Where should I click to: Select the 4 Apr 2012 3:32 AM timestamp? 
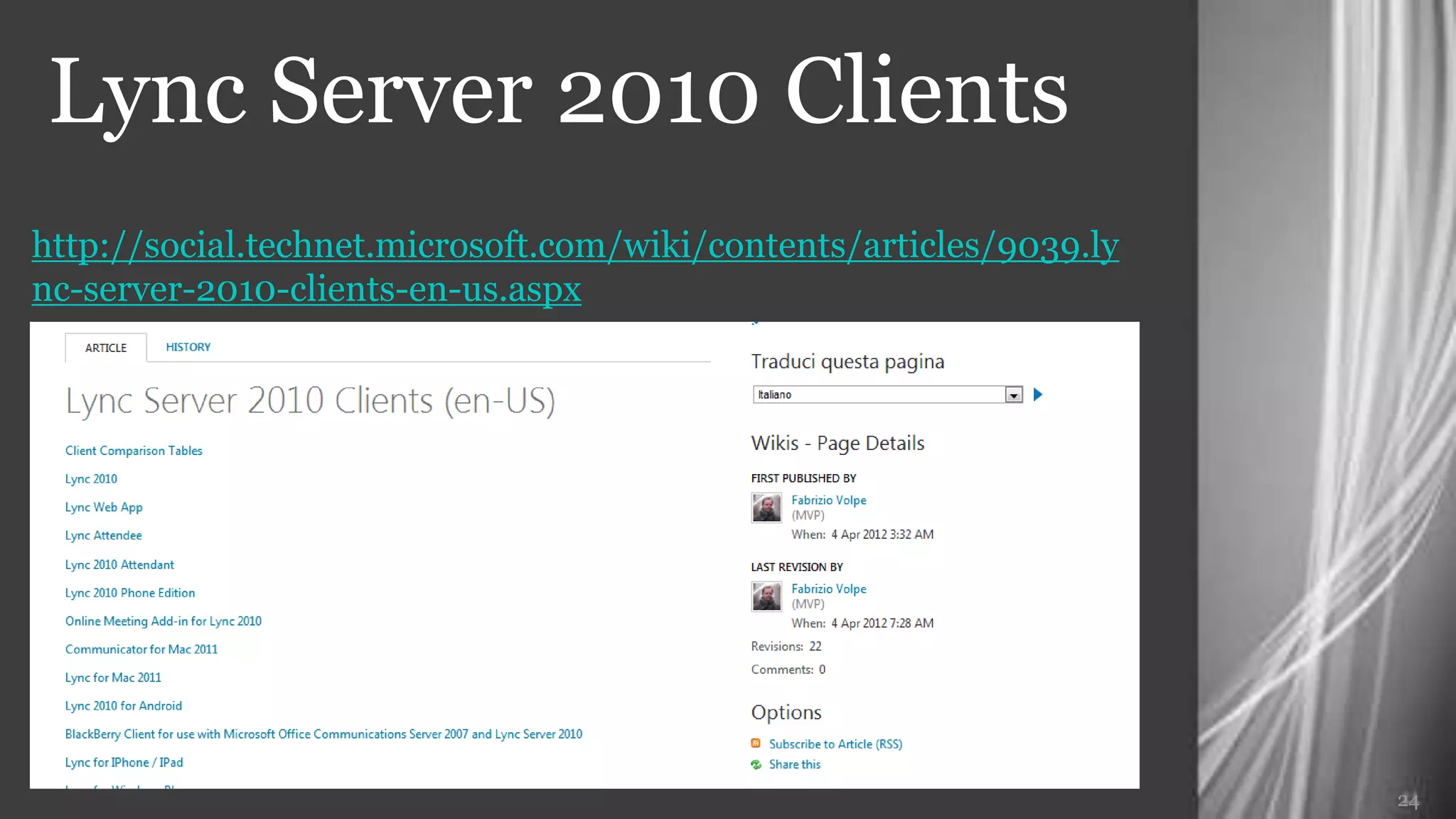click(x=882, y=535)
